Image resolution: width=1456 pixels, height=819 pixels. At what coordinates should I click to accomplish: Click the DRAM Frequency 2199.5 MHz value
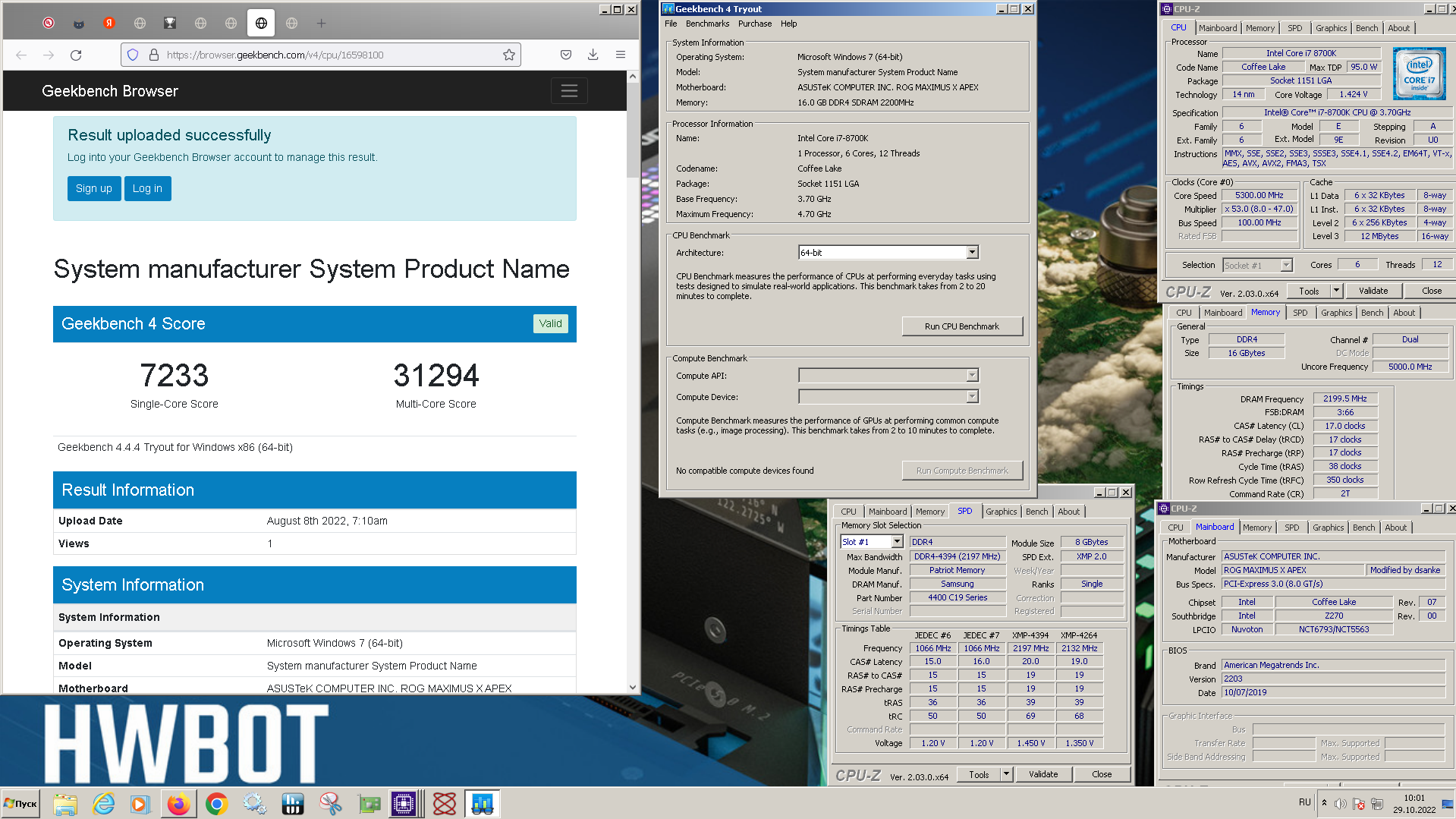(1344, 398)
